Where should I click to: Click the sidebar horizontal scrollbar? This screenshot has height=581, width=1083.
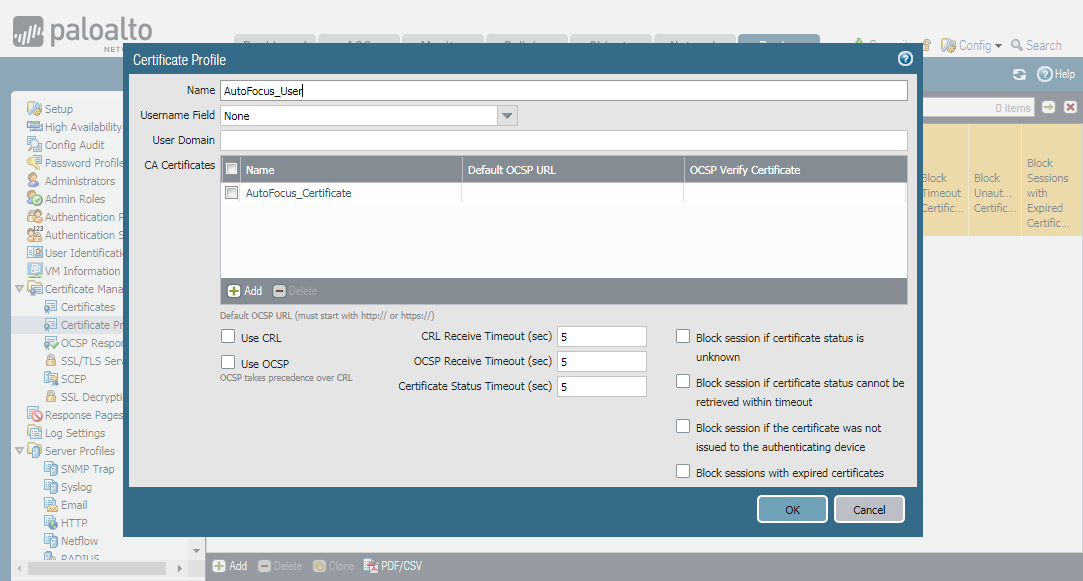click(97, 568)
